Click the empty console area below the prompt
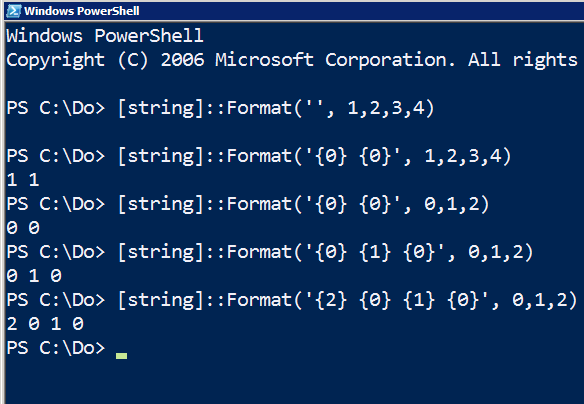Screen dimensions: 584x404 click(x=294, y=382)
